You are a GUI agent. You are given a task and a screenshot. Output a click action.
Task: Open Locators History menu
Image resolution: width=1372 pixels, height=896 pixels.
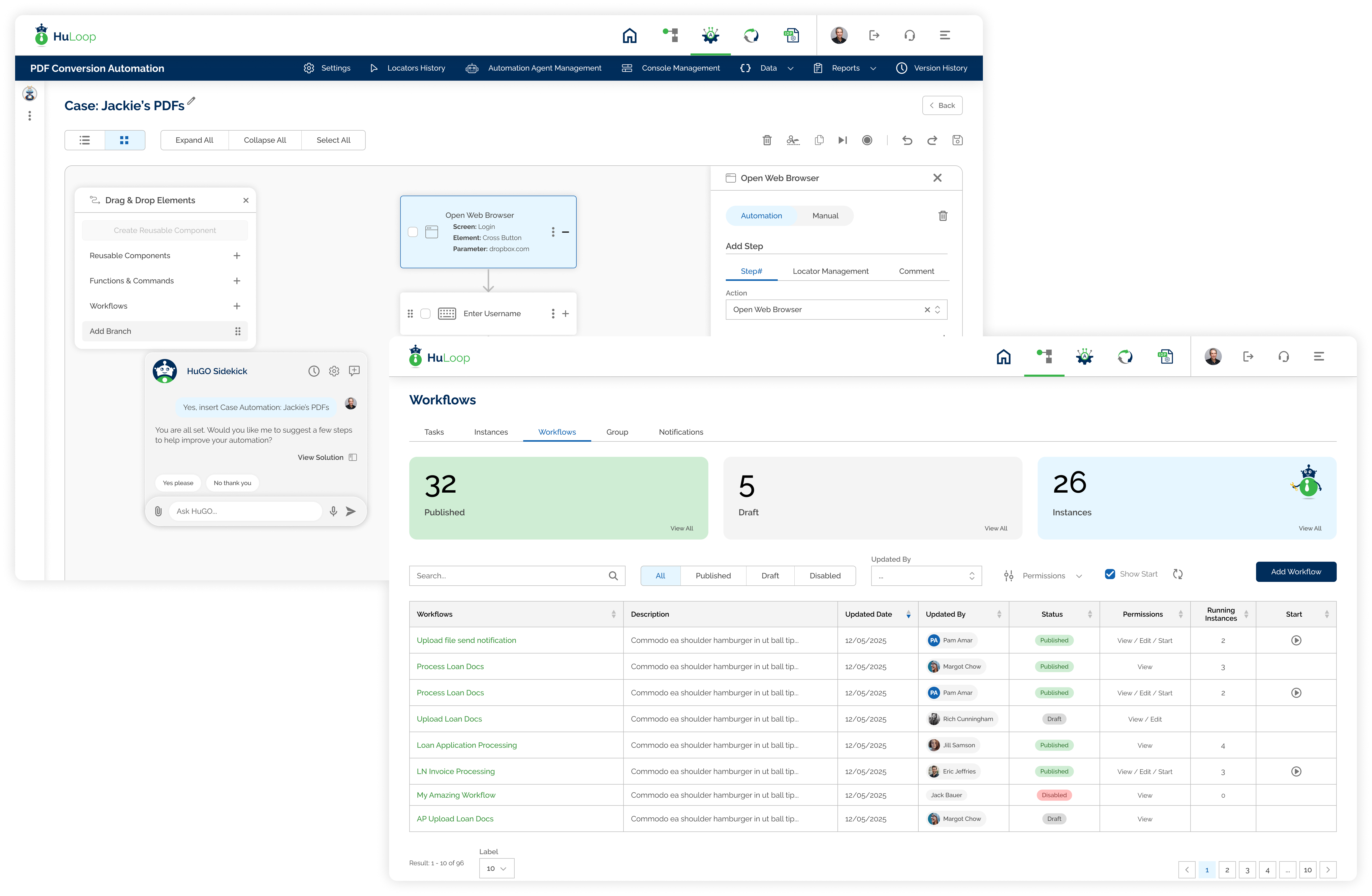(x=408, y=68)
